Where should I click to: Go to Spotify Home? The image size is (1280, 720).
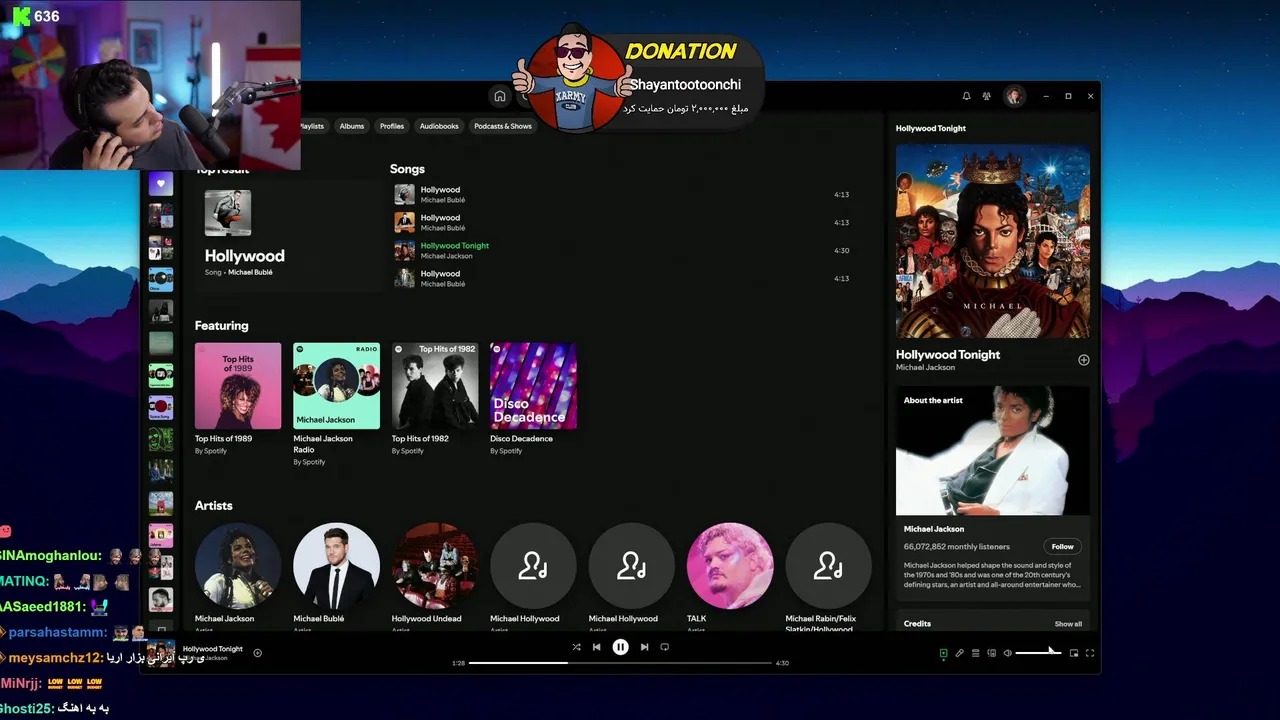[499, 96]
